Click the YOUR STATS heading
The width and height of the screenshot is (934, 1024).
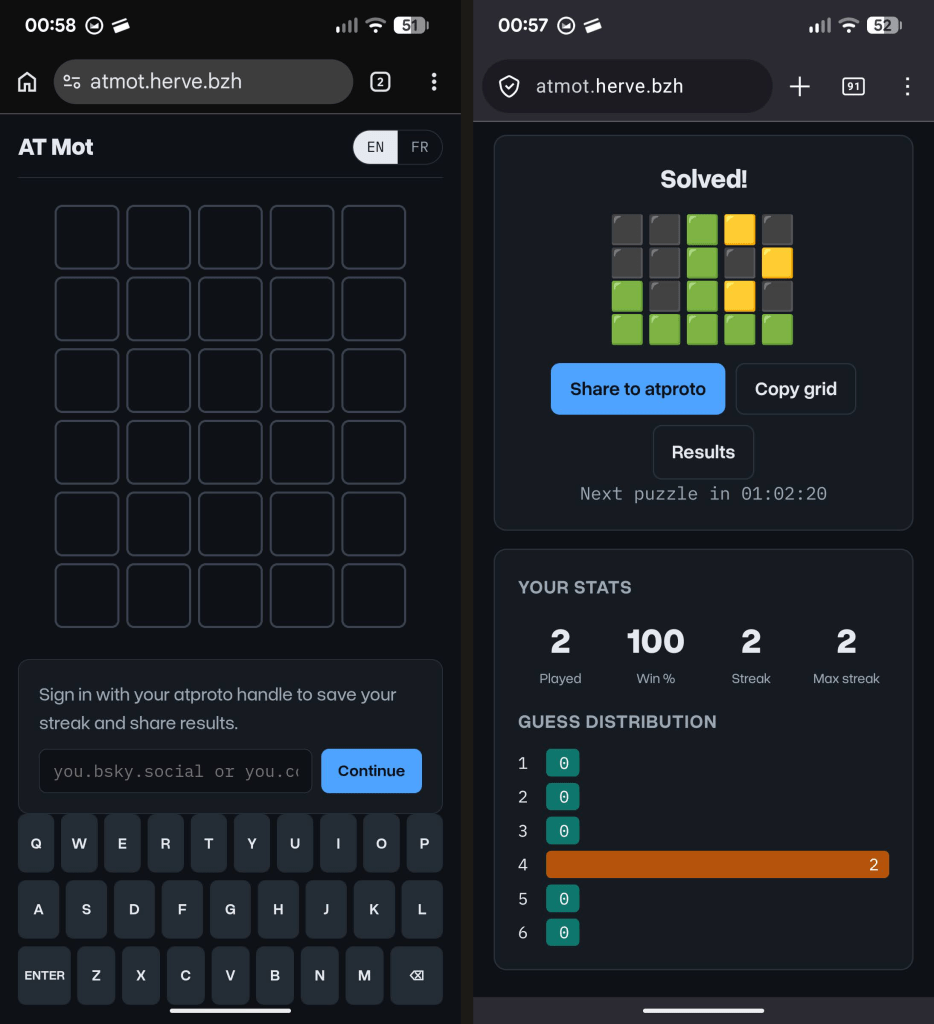[575, 587]
